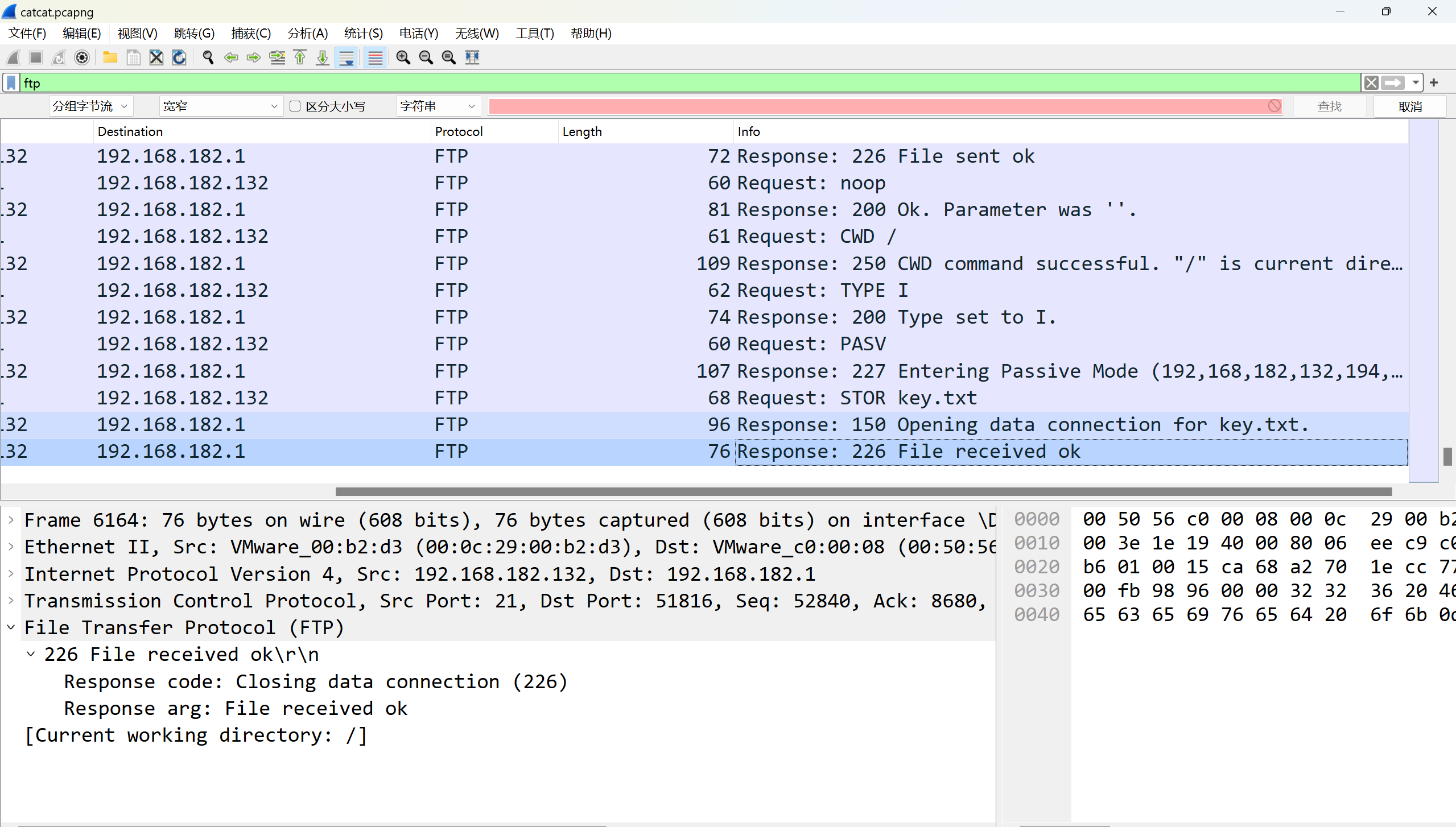This screenshot has width=1456, height=827.
Task: Click resize columns to fit icon
Action: coord(472,57)
